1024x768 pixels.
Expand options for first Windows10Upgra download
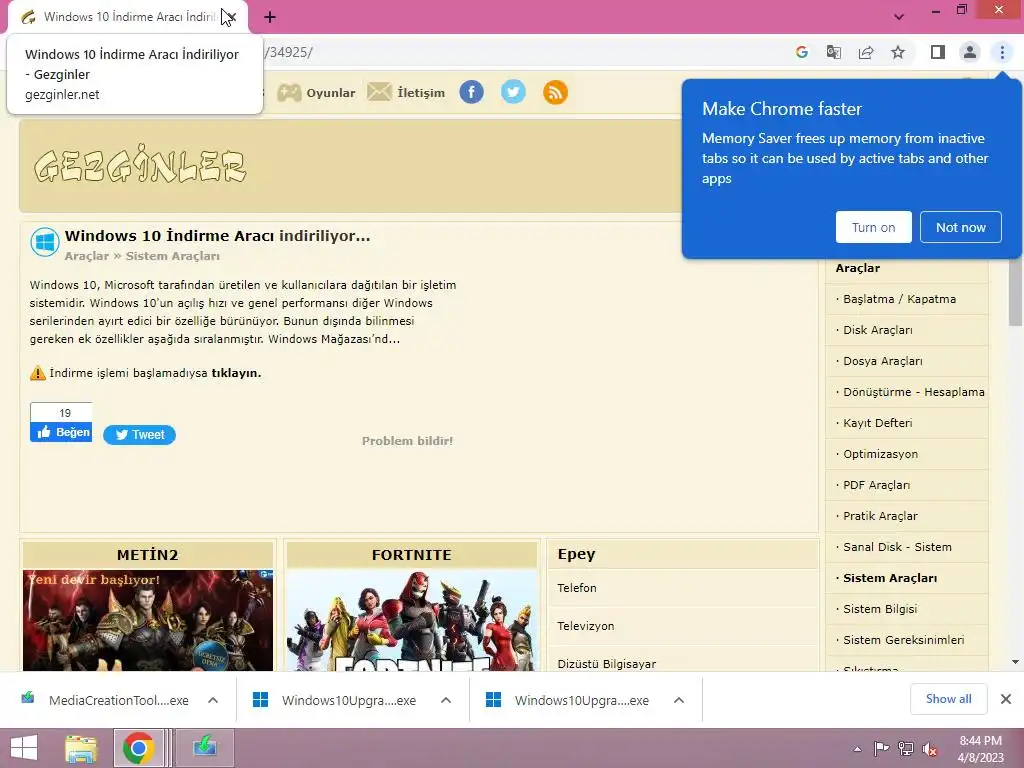click(446, 700)
